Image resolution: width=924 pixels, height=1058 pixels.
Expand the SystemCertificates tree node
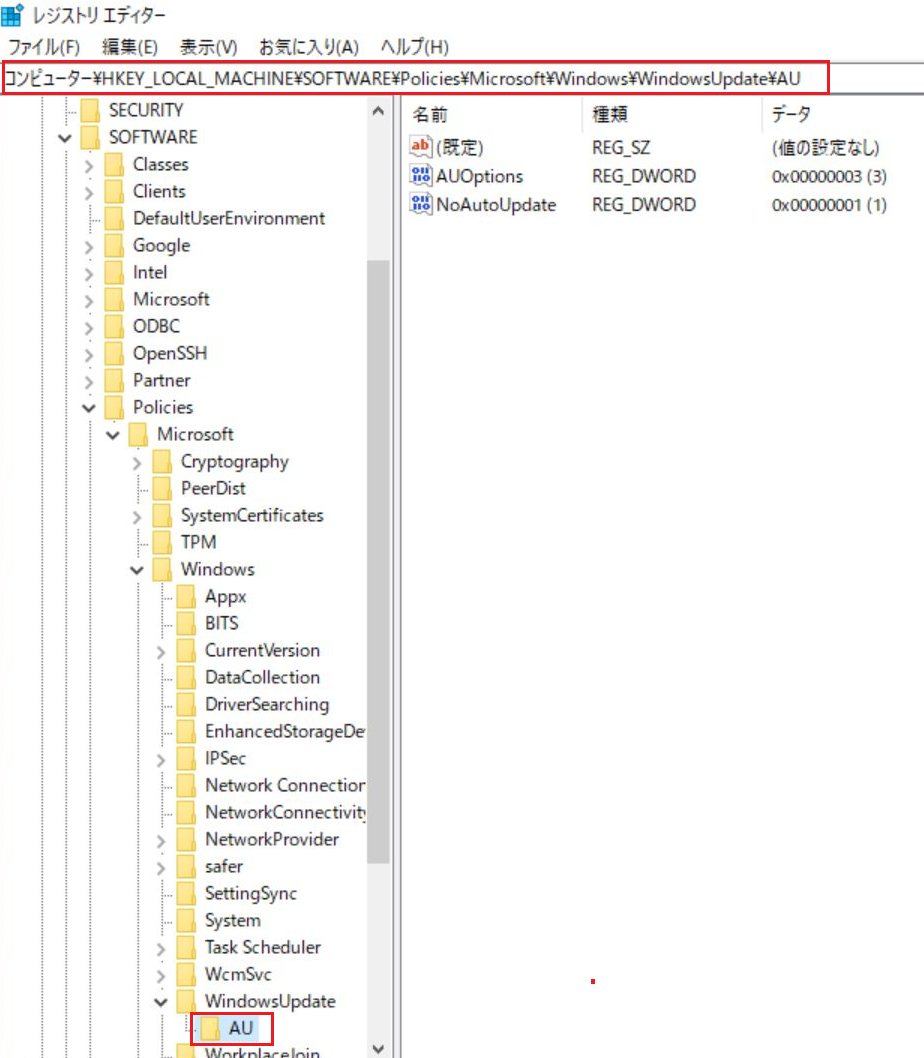pos(137,516)
